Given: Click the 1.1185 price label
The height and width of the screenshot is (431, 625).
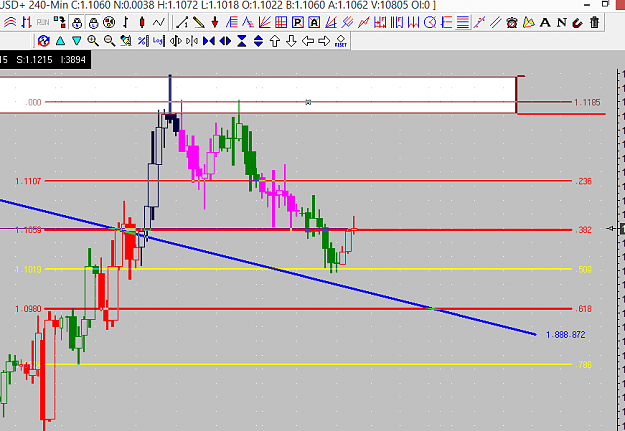Looking at the screenshot, I should (x=587, y=102).
